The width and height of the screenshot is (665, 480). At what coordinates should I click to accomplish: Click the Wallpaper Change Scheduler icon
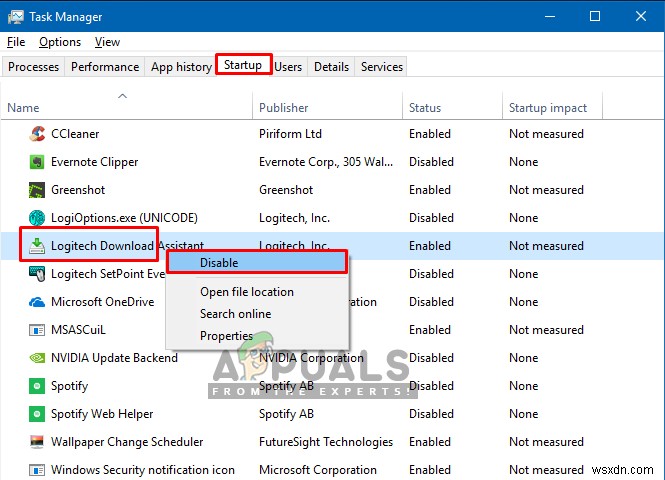37,442
